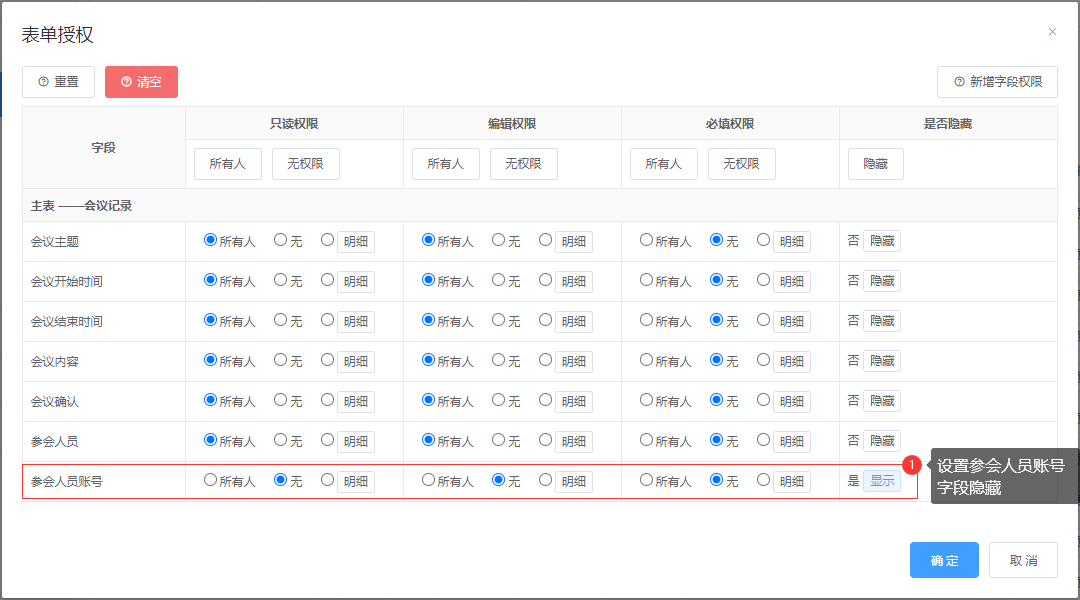The height and width of the screenshot is (600, 1080).
Task: Hide the 会议主题 field
Action: point(881,241)
